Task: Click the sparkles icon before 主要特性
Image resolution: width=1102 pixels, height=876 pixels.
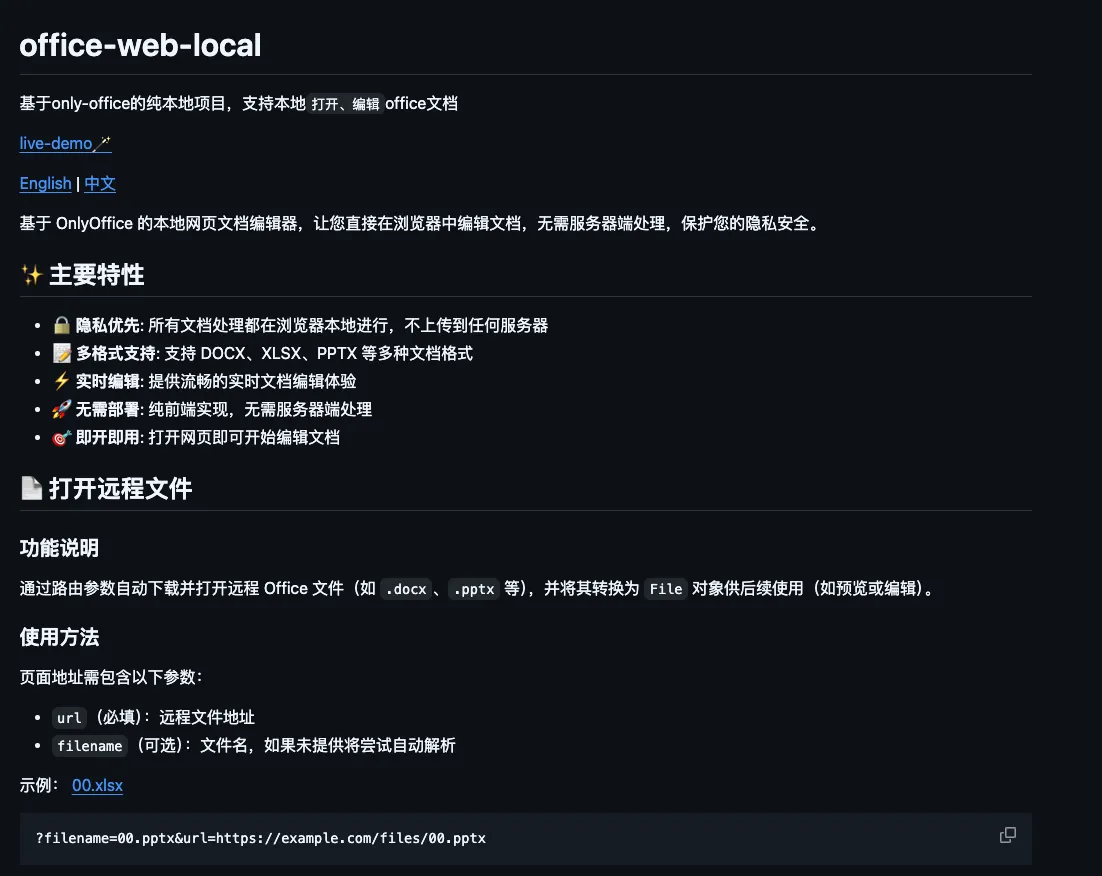Action: [32, 275]
